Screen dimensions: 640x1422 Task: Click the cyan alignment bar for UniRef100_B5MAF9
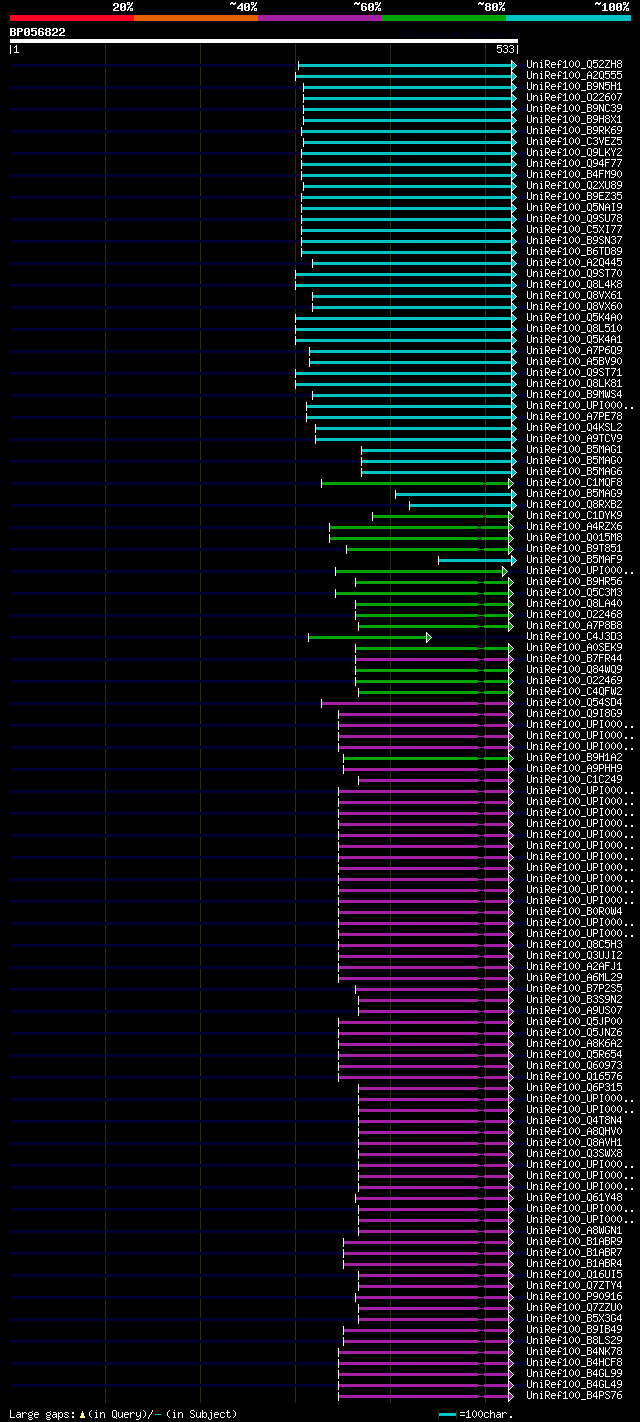[477, 560]
